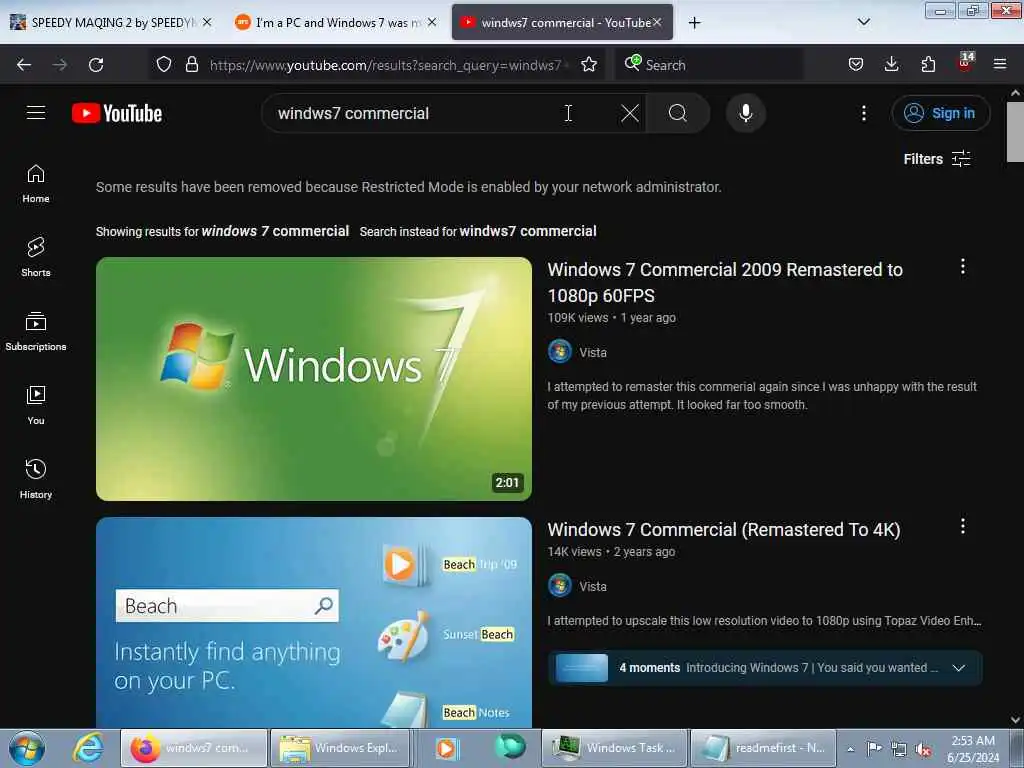1024x768 pixels.
Task: Open the Home sidebar item
Action: 36,184
